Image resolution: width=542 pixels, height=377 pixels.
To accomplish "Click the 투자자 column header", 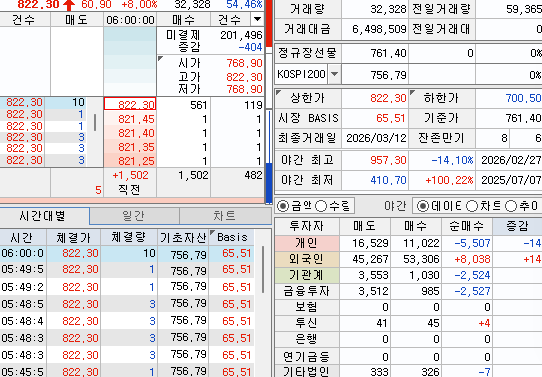I will [x=307, y=226].
